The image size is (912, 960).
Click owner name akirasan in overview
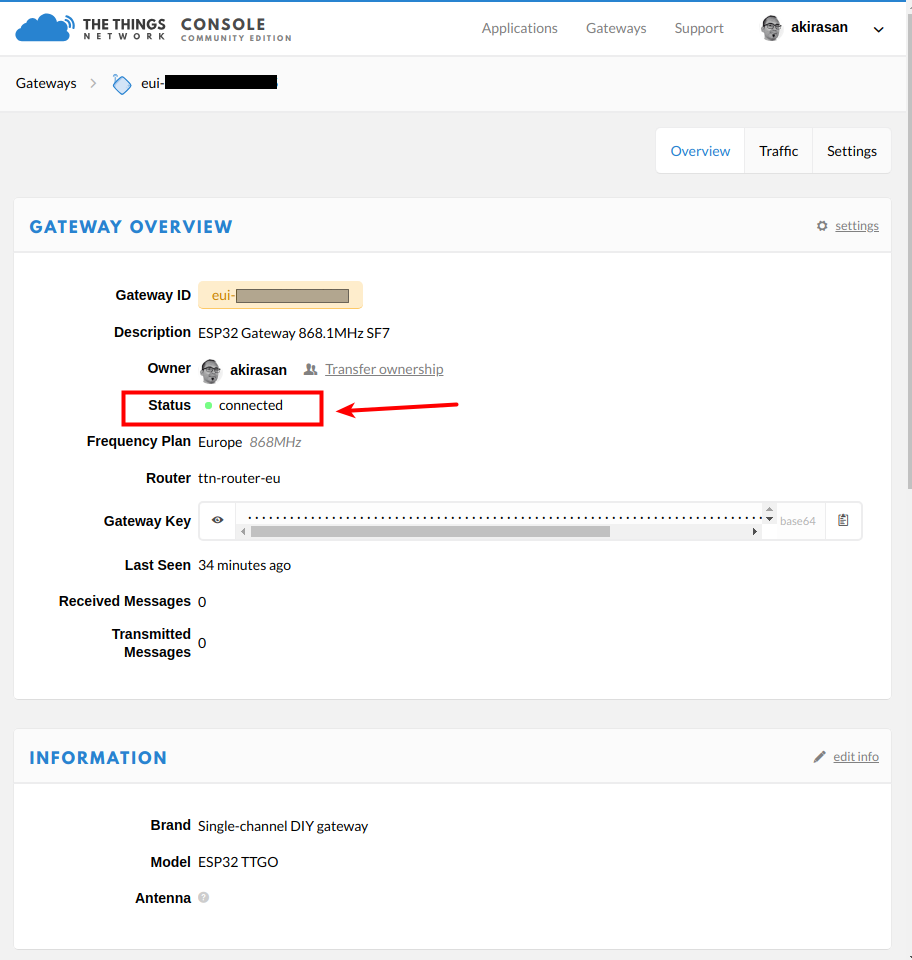(x=258, y=370)
